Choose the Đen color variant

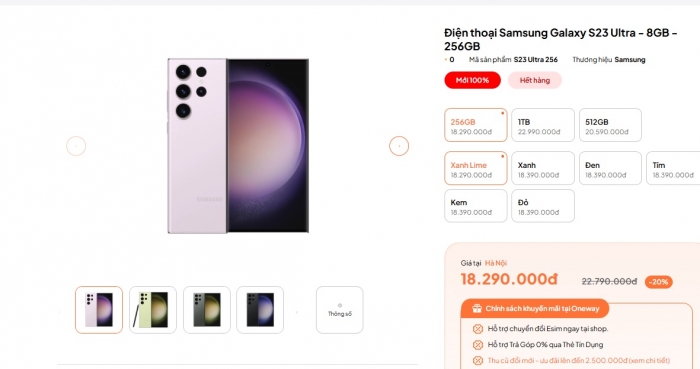coord(610,168)
